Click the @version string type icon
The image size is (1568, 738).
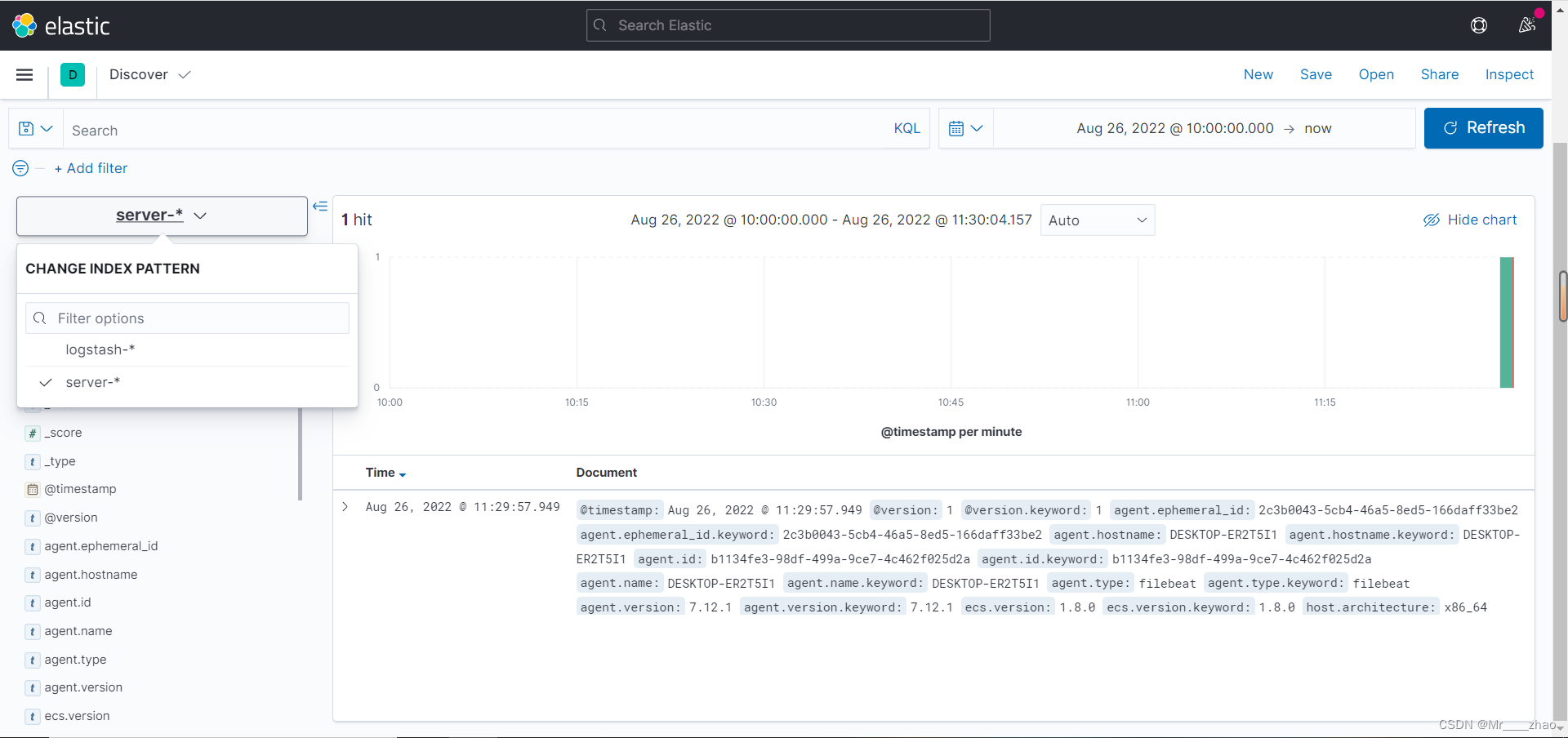(33, 518)
